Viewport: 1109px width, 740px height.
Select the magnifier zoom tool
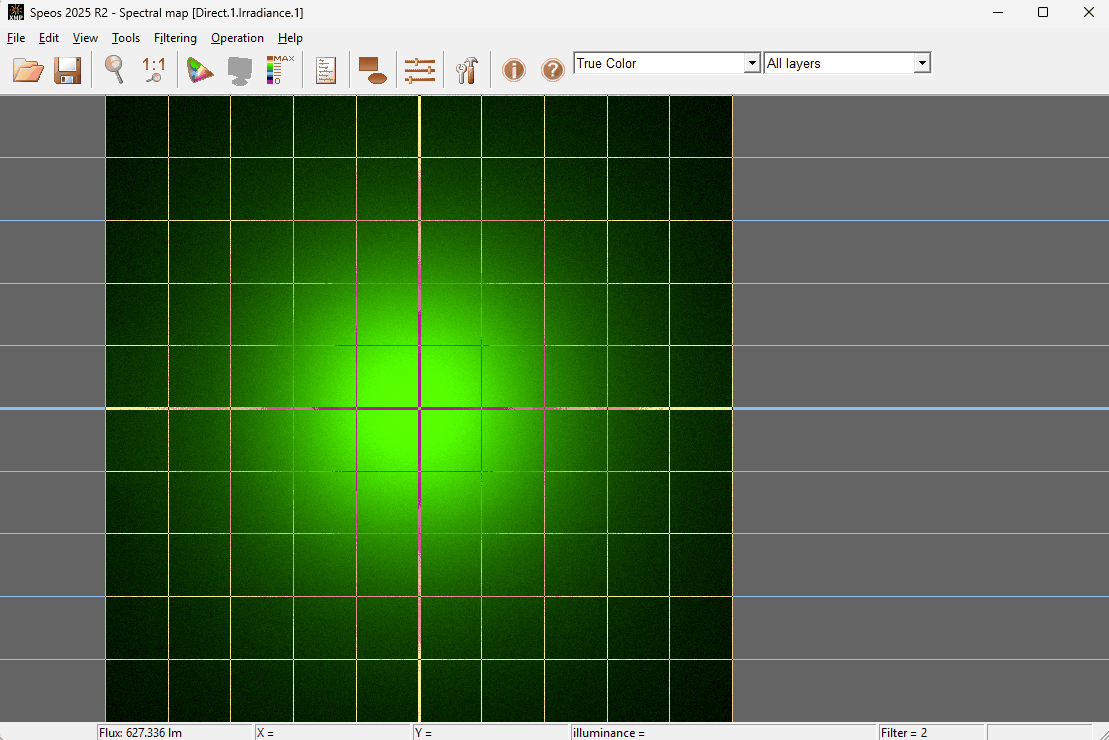pos(115,70)
